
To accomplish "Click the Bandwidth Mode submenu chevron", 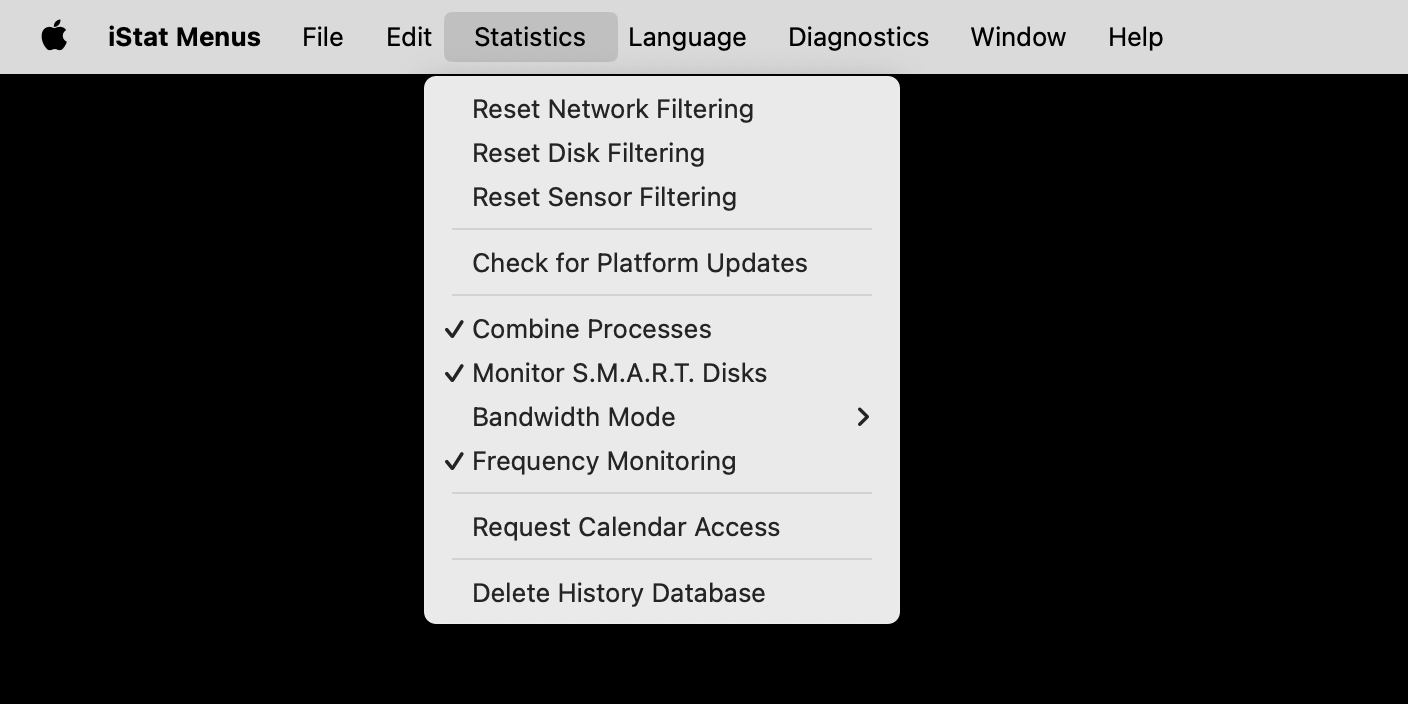I will coord(863,417).
